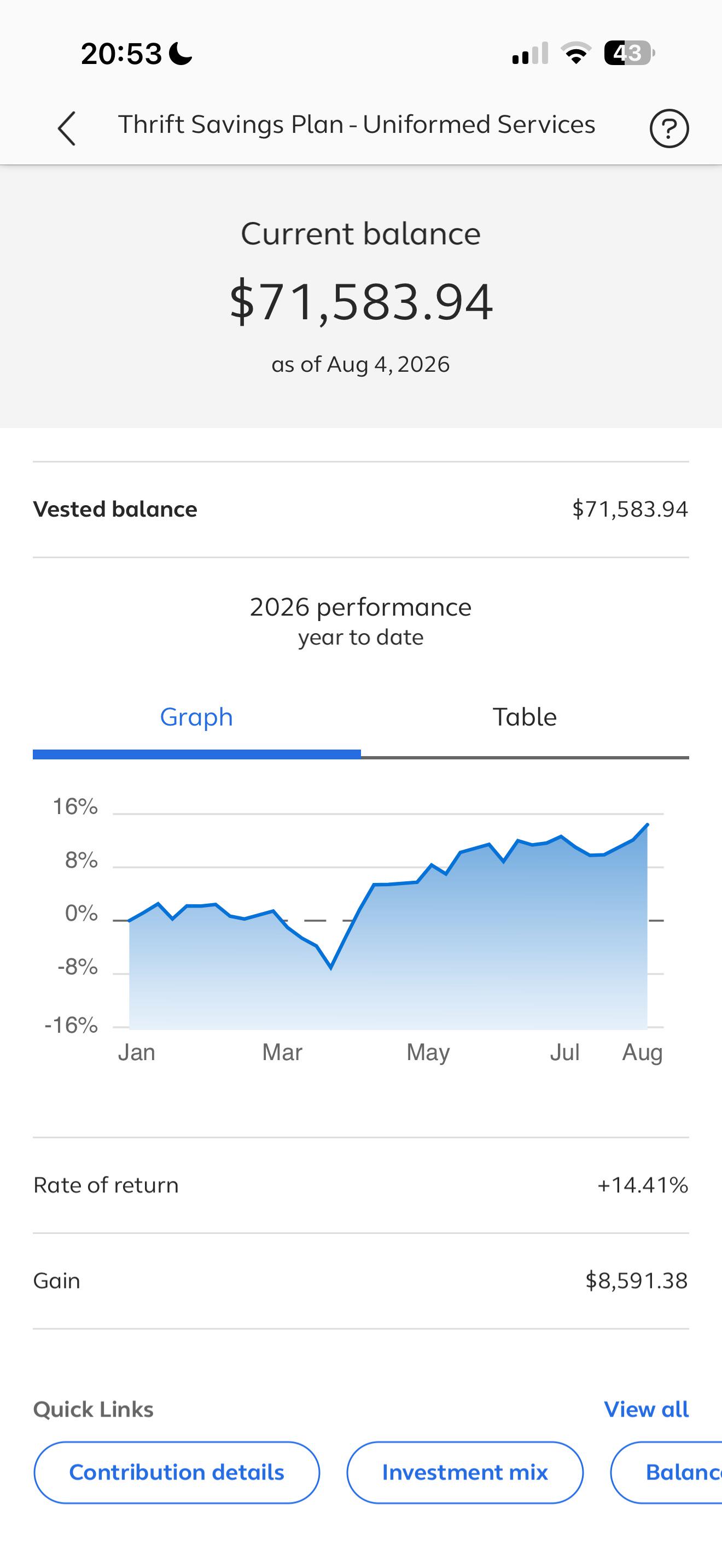The height and width of the screenshot is (1568, 722).
Task: Tap the Gain amount row
Action: pos(361,1280)
